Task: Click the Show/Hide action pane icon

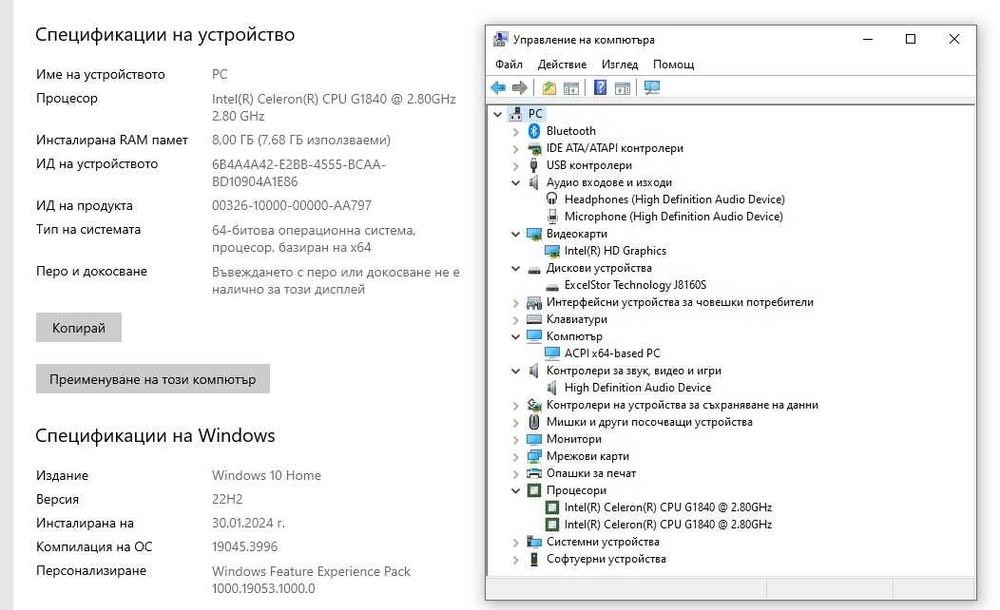Action: 622,87
